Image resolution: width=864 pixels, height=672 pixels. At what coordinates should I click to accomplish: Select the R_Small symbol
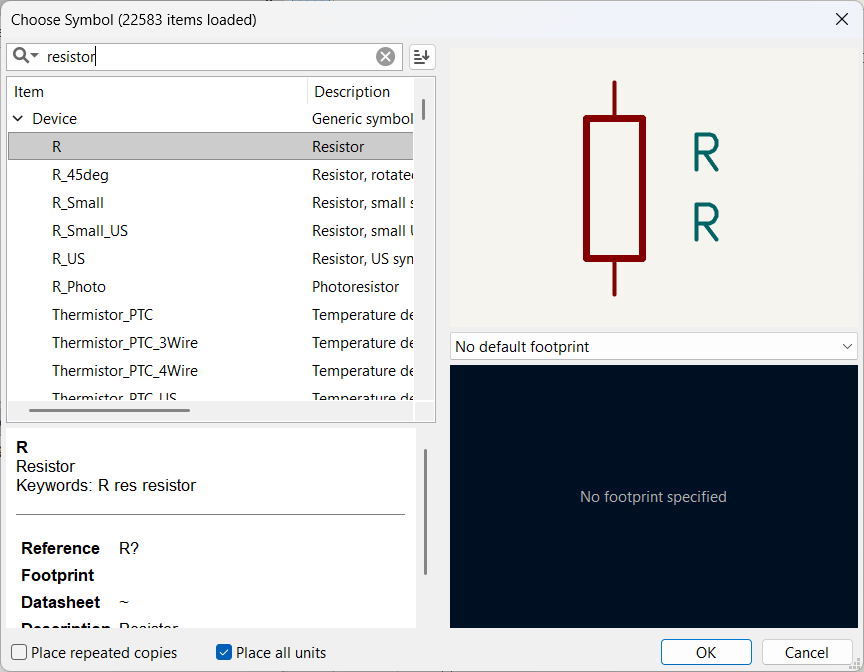pos(77,202)
